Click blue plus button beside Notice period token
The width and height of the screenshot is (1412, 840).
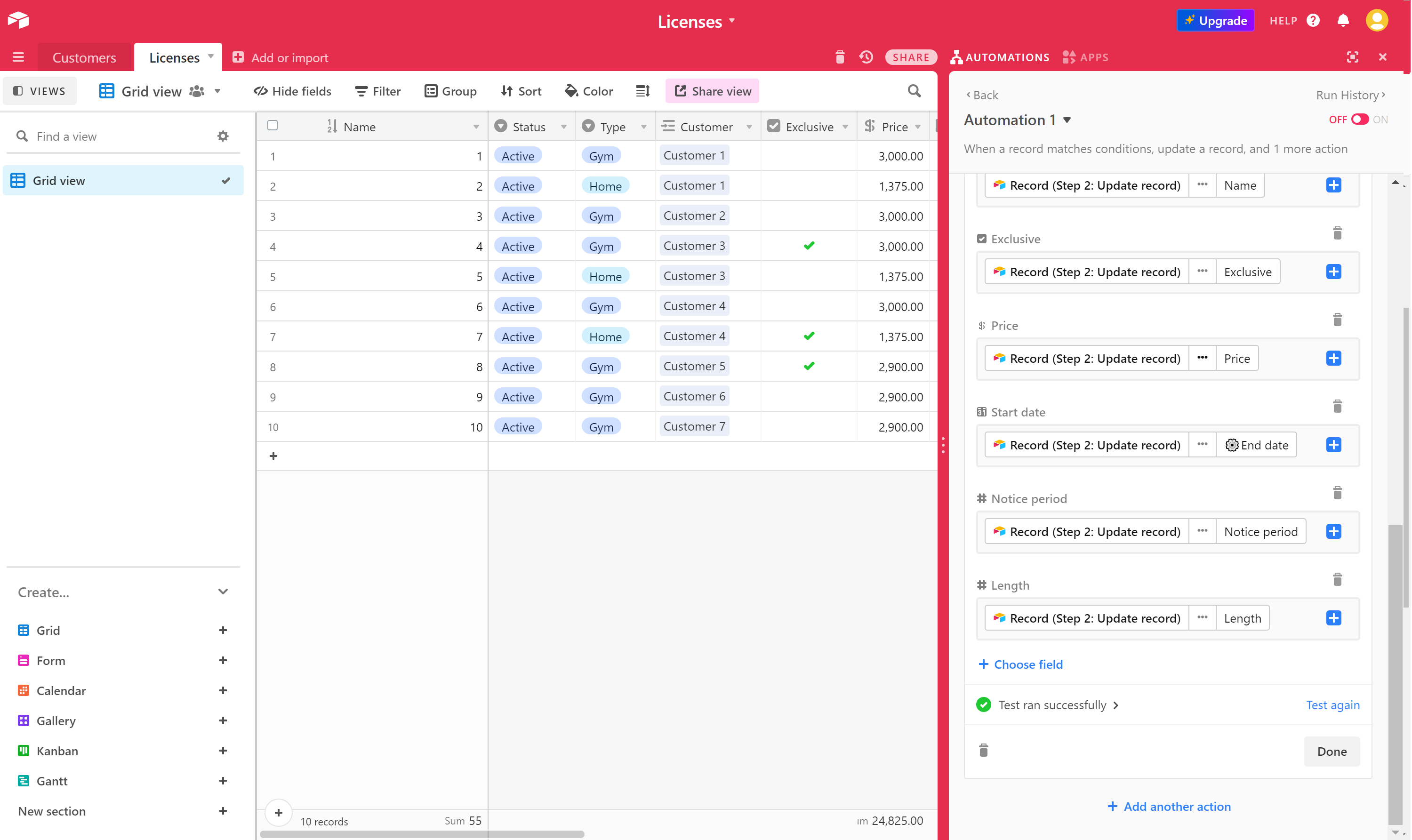1333,531
